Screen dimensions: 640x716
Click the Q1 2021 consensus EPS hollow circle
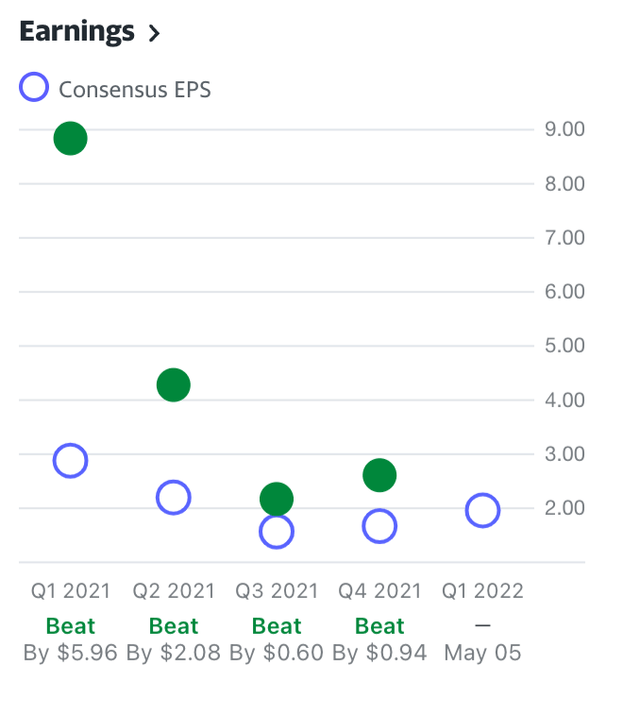coord(70,461)
